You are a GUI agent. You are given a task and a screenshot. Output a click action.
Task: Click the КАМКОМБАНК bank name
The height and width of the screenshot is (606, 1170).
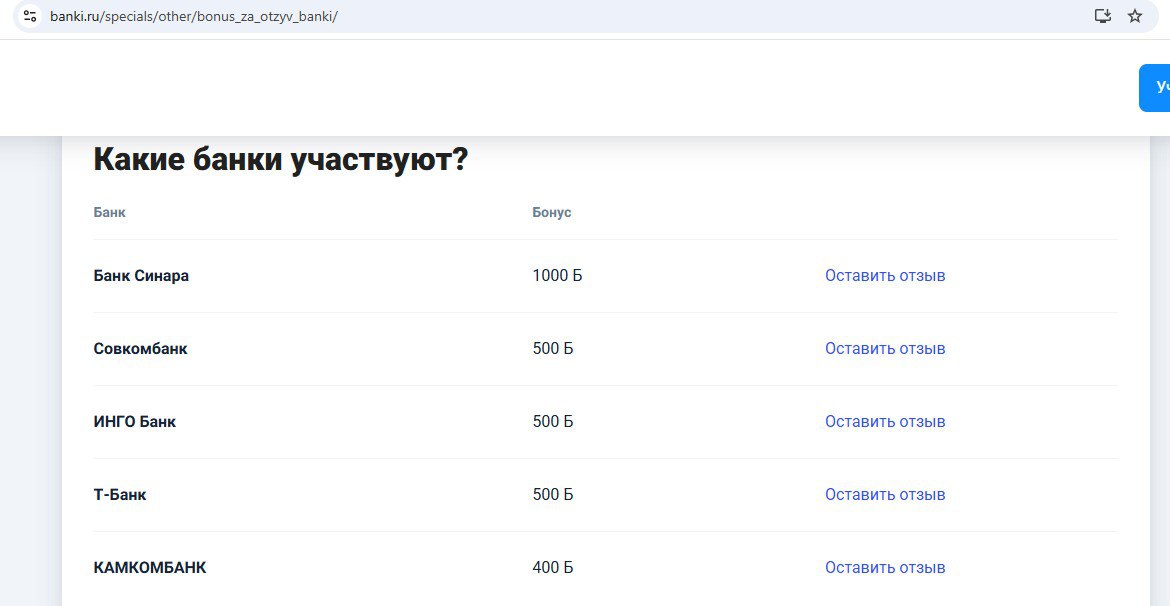coord(150,568)
